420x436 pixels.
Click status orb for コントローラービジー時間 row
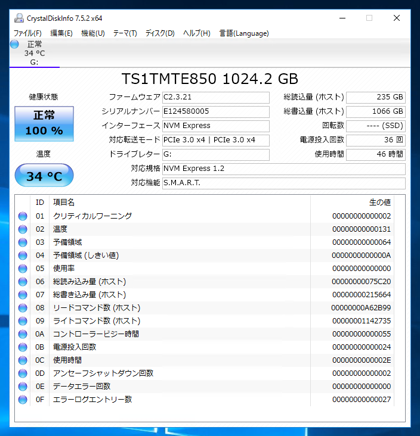pos(23,334)
